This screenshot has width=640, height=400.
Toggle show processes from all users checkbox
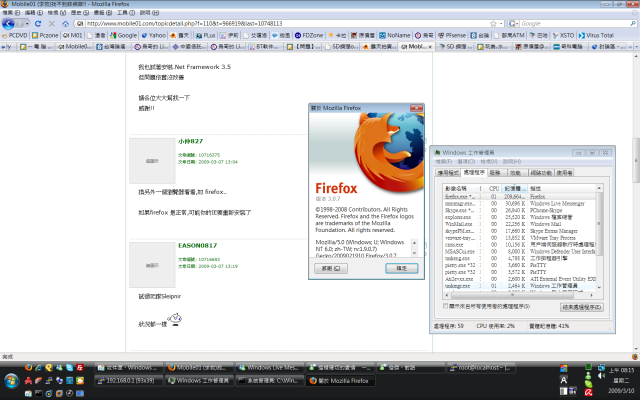(x=446, y=306)
